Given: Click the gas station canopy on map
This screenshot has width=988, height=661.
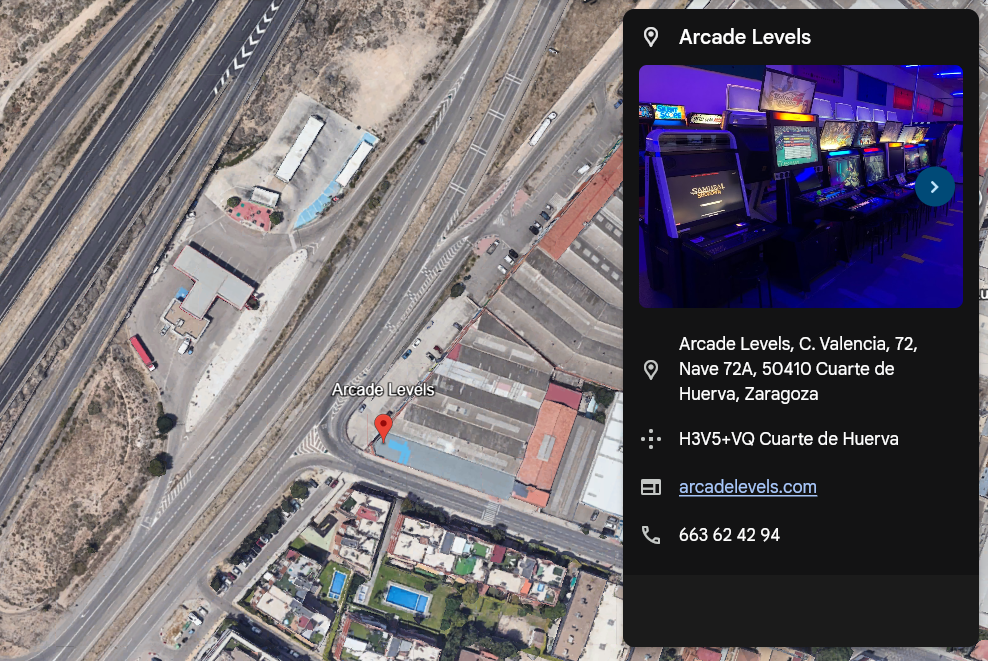Looking at the screenshot, I should point(213,281).
